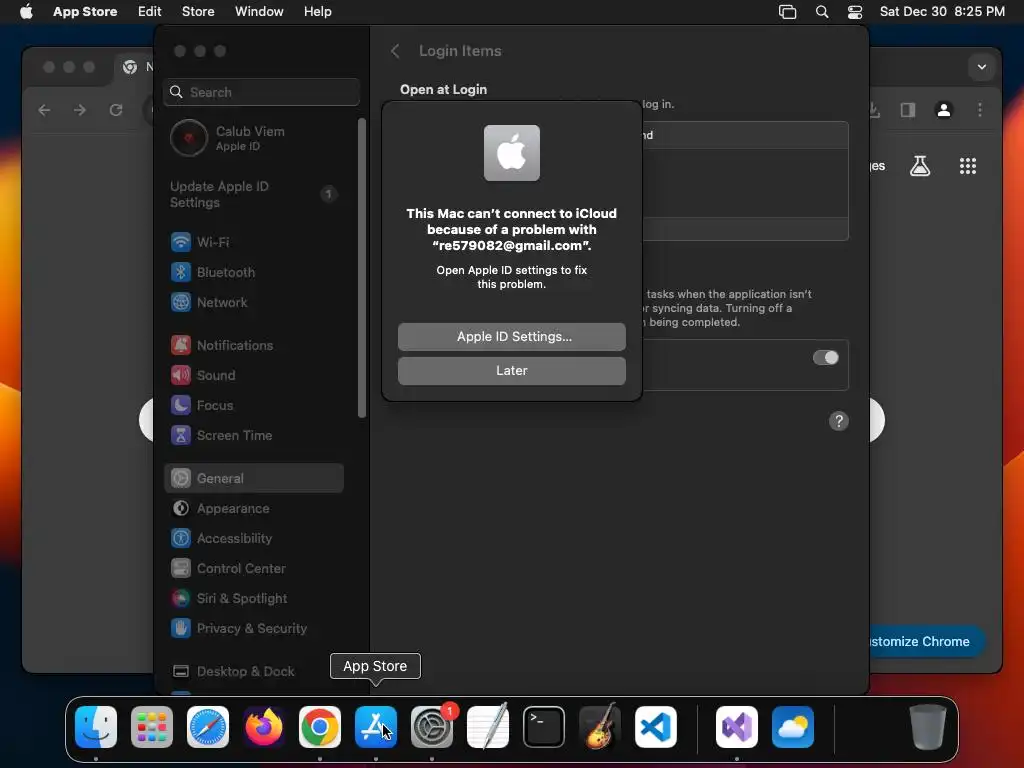The width and height of the screenshot is (1024, 768).
Task: Open Chrome Labs flask icon
Action: tap(920, 166)
